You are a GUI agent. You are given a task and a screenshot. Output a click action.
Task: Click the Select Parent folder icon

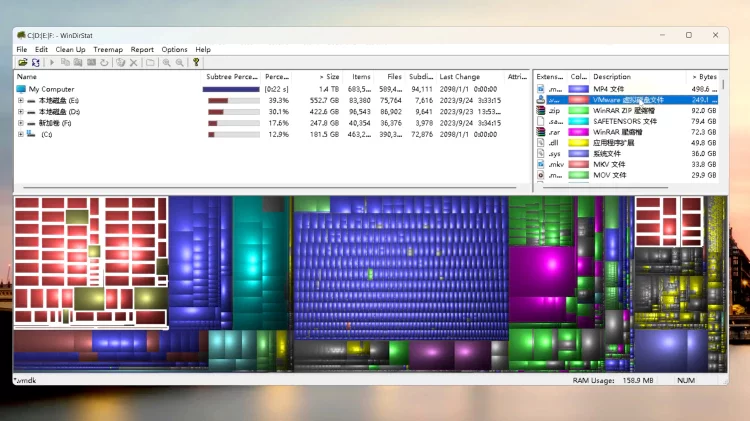pyautogui.click(x=150, y=62)
